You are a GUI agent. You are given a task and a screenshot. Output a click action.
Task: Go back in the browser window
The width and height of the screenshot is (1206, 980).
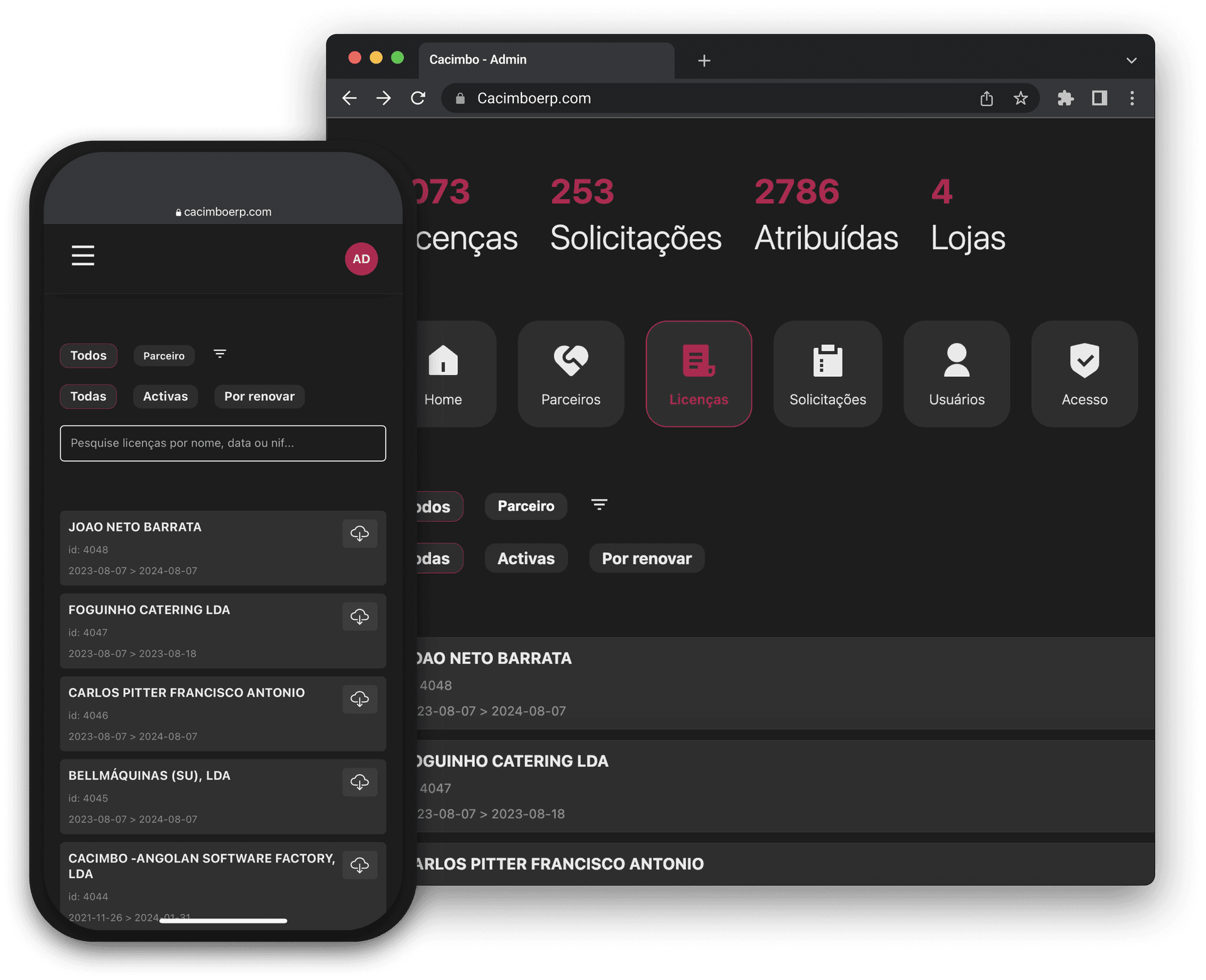(350, 98)
